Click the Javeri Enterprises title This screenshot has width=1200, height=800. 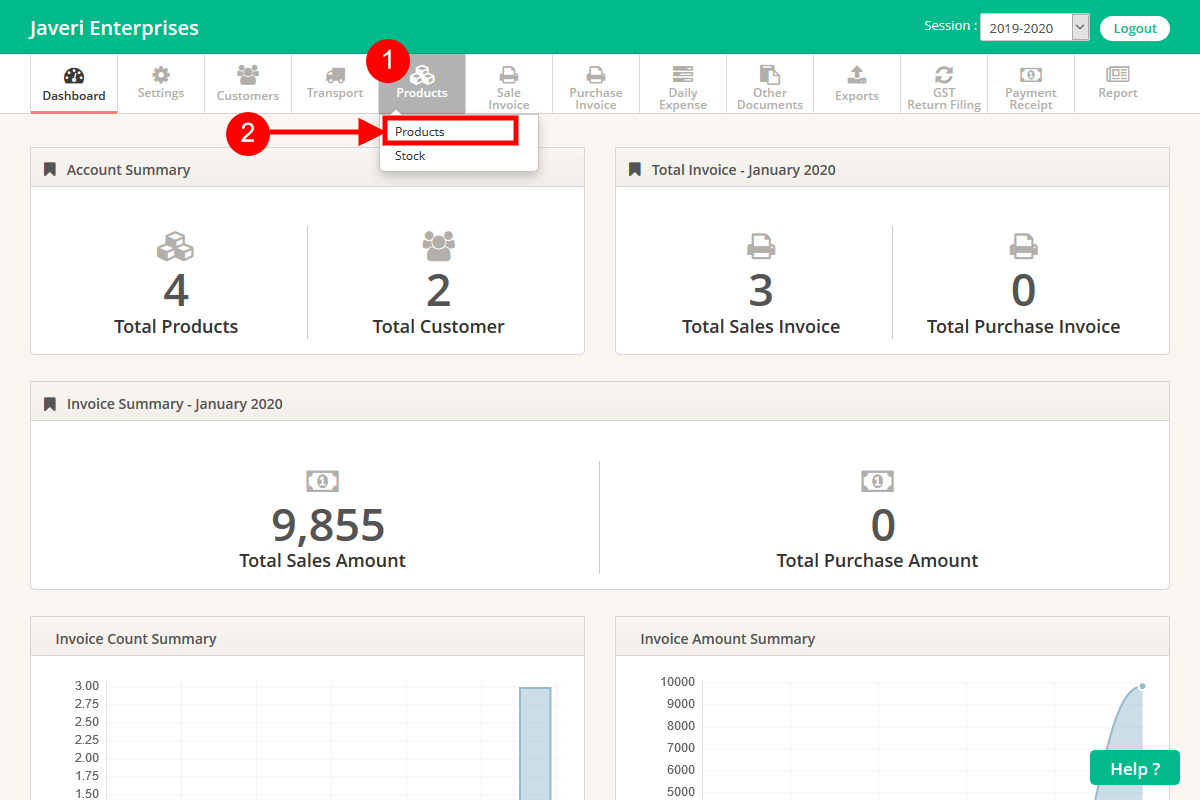pyautogui.click(x=114, y=28)
